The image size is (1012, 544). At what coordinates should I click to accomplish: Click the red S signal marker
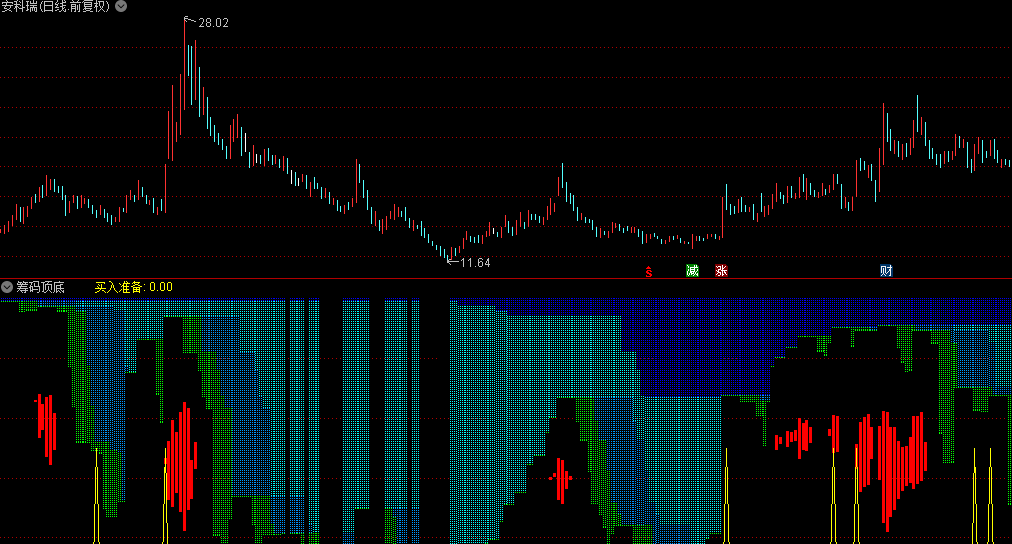click(649, 272)
